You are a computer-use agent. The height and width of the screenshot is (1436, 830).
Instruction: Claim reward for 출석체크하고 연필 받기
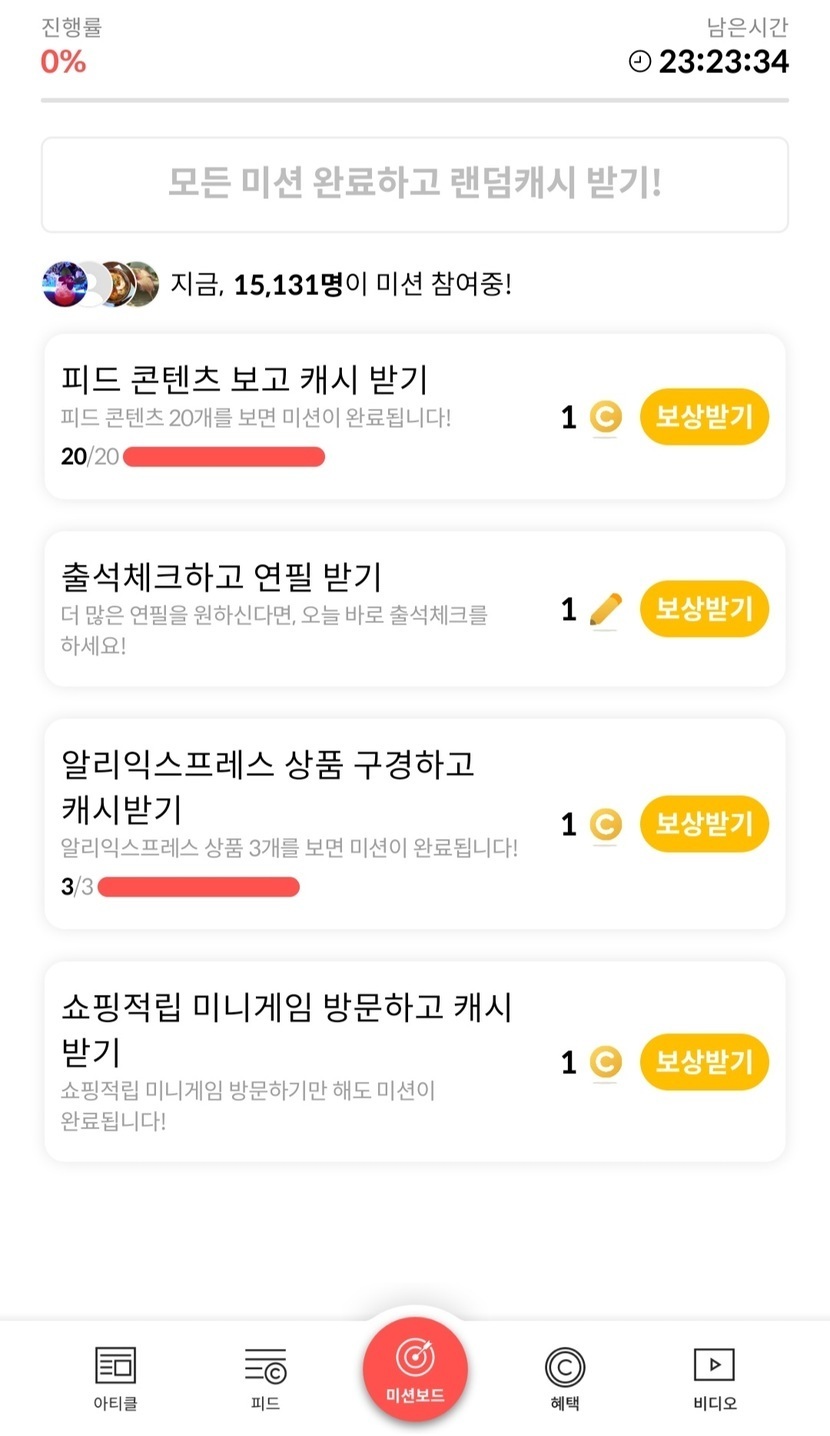(704, 609)
